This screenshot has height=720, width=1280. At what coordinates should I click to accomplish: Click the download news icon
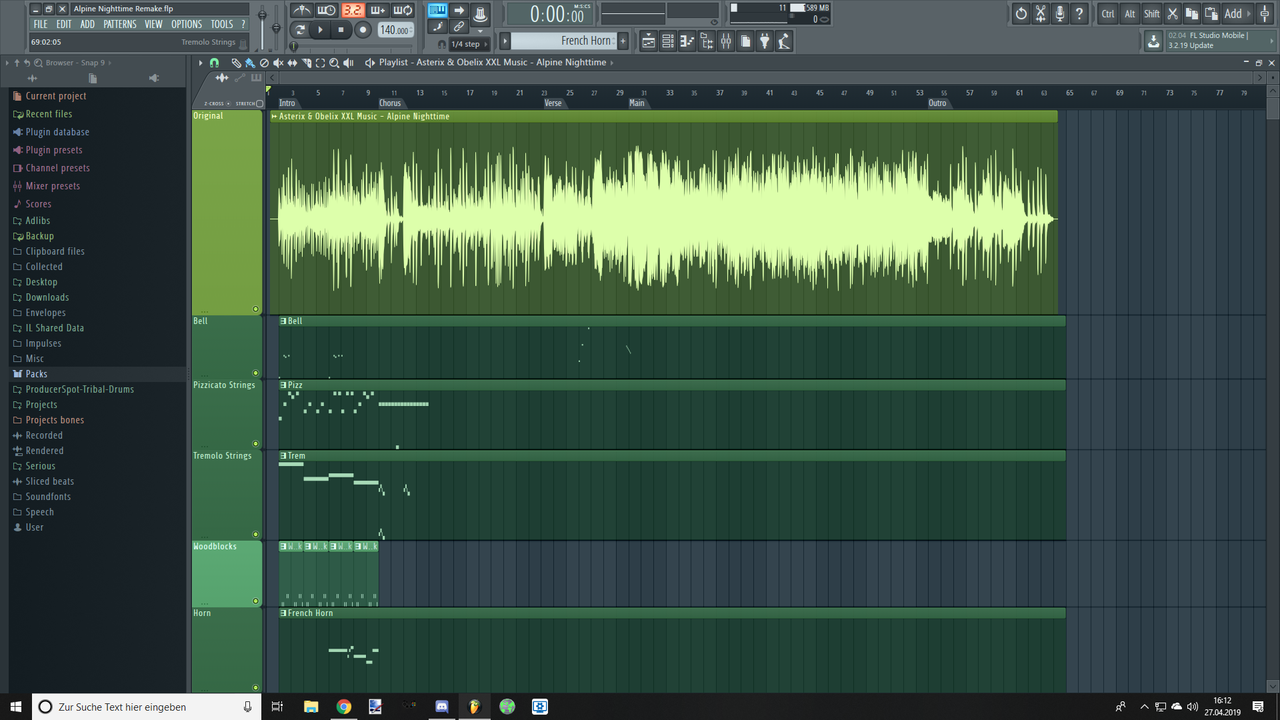click(1153, 41)
